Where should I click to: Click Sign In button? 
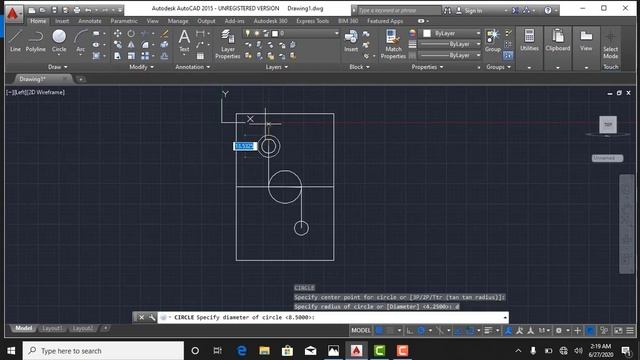click(x=469, y=10)
